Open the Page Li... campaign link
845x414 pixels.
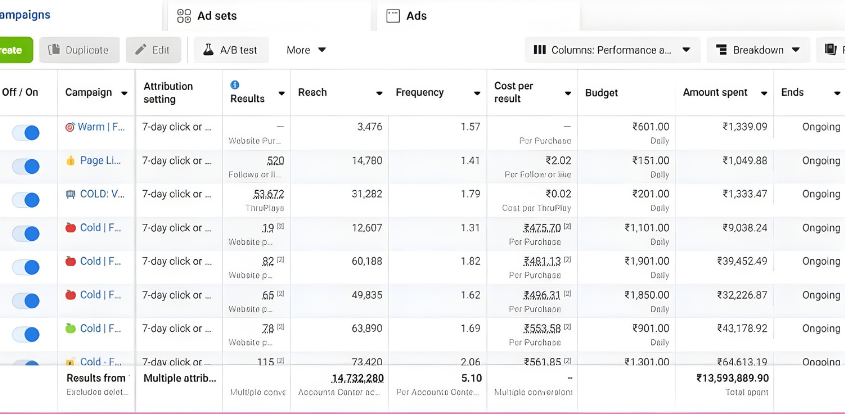point(100,161)
